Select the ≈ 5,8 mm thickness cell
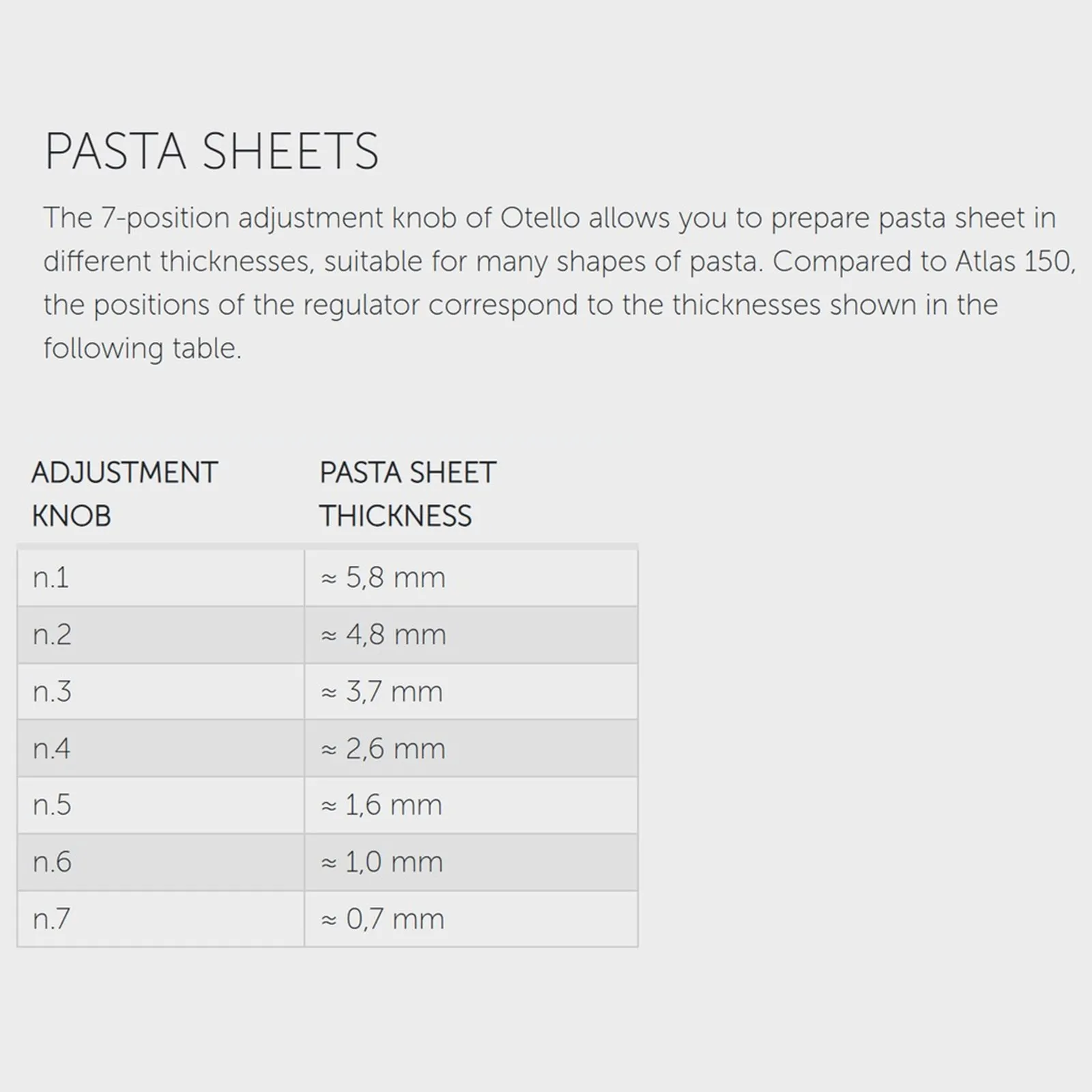Viewport: 1092px width, 1092px height. click(472, 578)
